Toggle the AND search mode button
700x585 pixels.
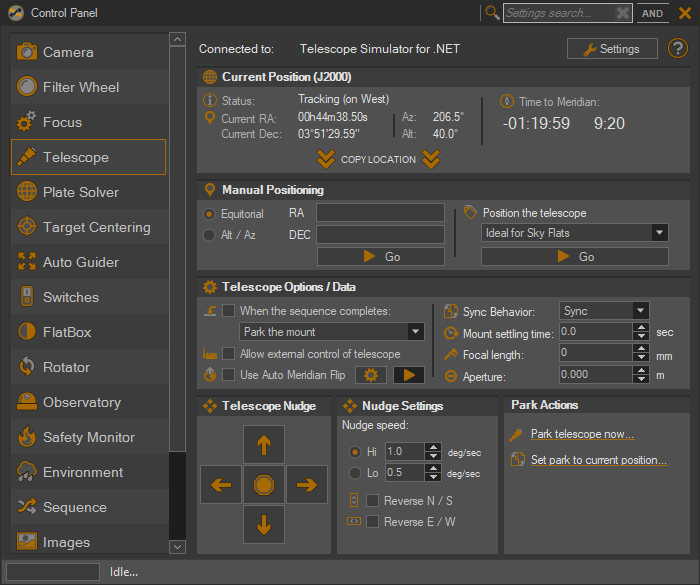[x=652, y=13]
